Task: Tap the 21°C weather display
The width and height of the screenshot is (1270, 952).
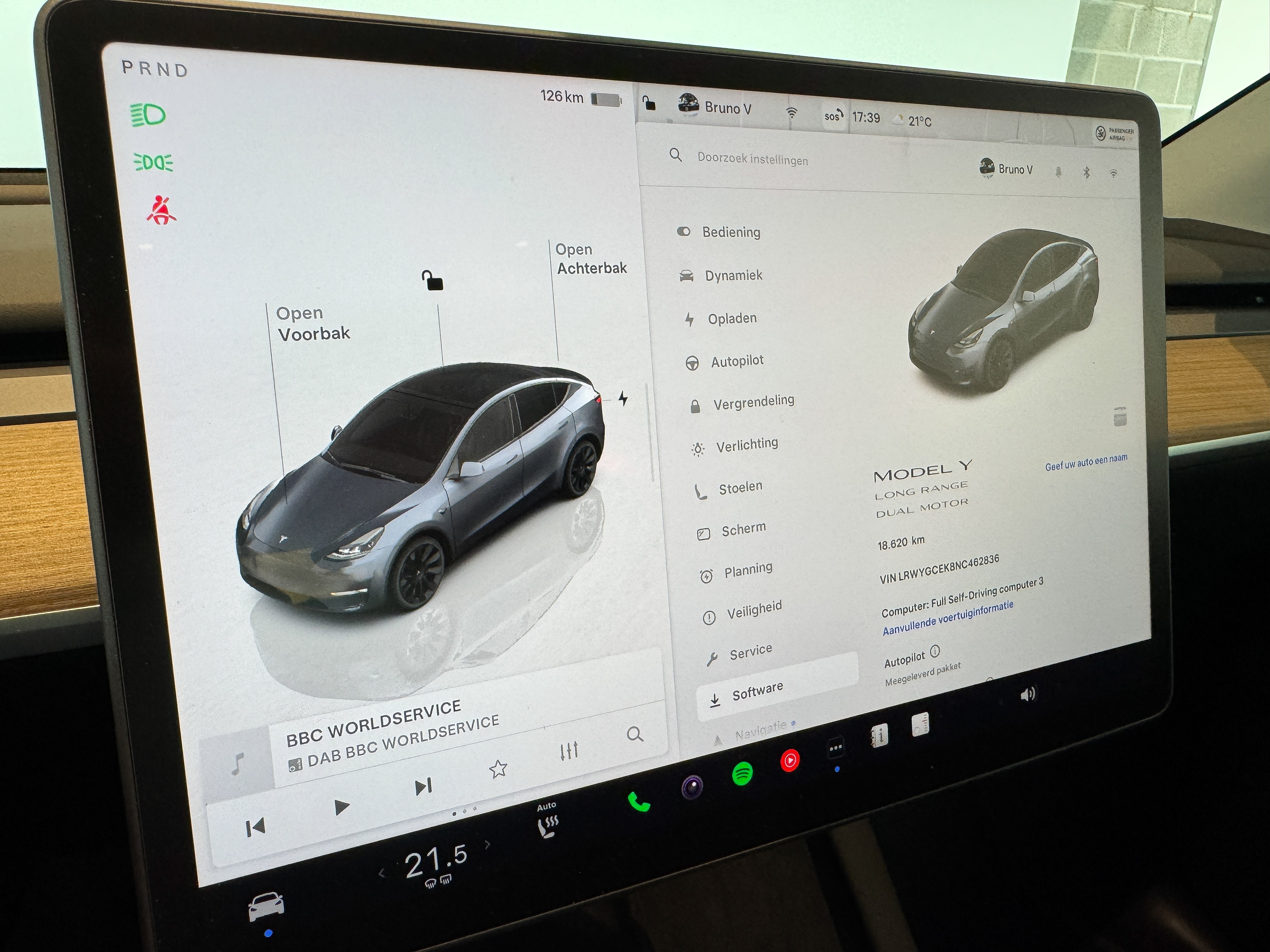Action: (x=913, y=120)
